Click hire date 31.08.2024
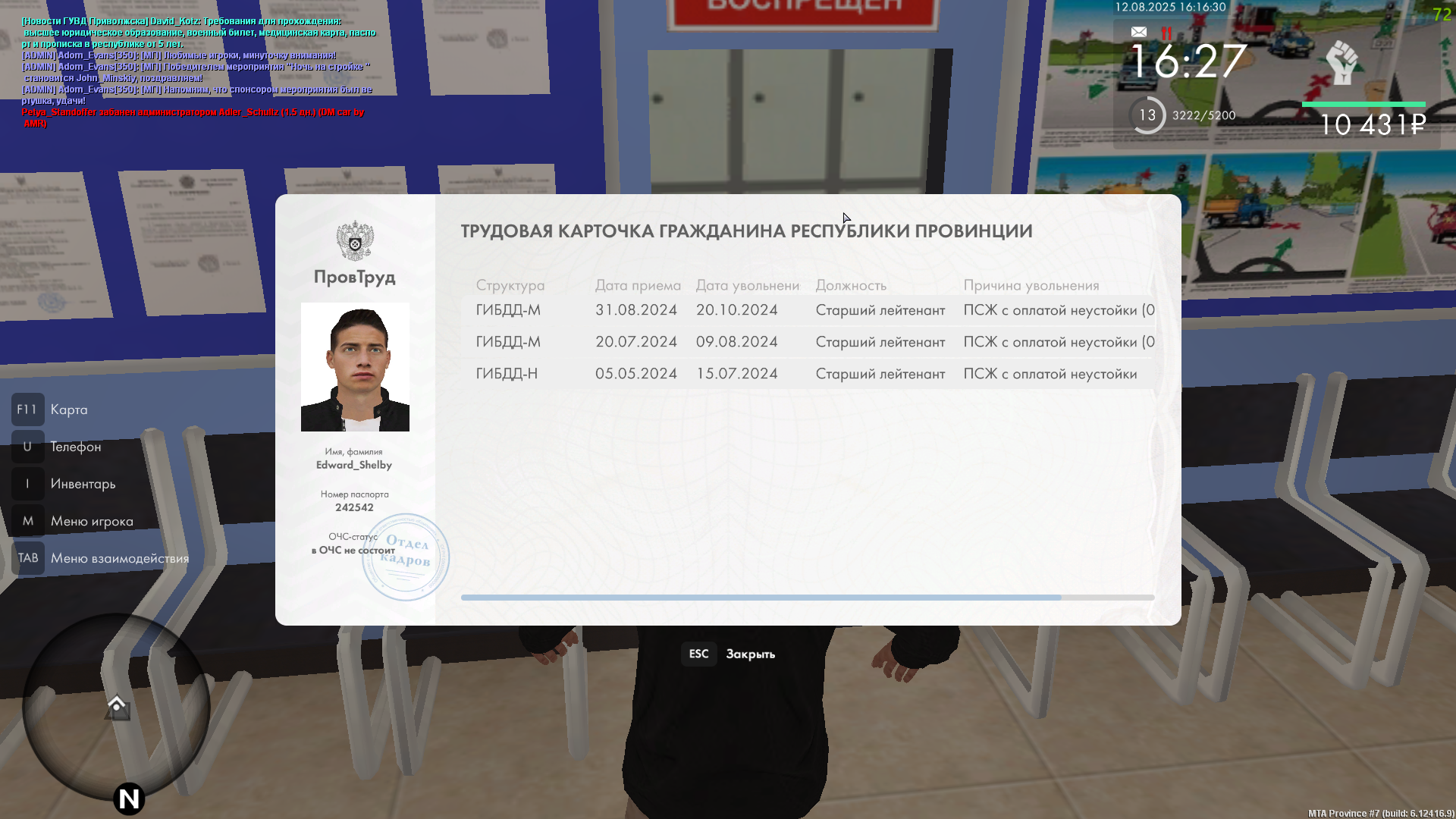The image size is (1456, 819). tap(635, 310)
